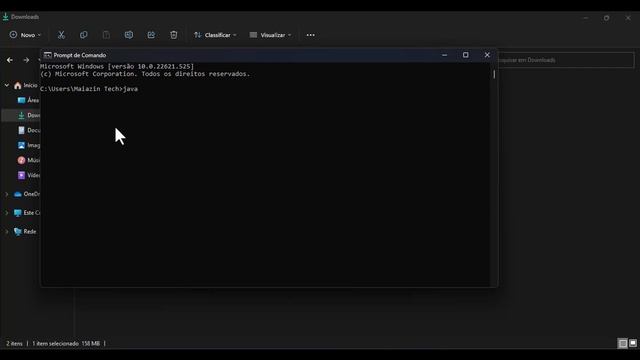Click the Cut scissors icon
Screen dimensions: 640x360
click(x=61, y=35)
